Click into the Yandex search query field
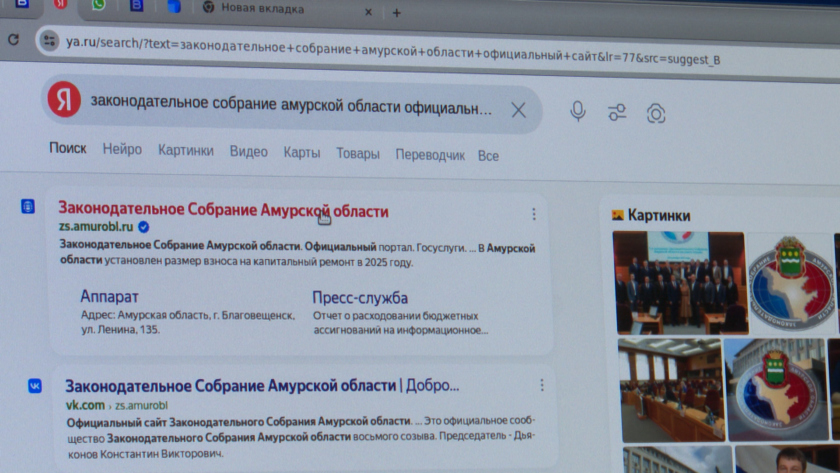Screen dimensions: 840x473 (291, 105)
